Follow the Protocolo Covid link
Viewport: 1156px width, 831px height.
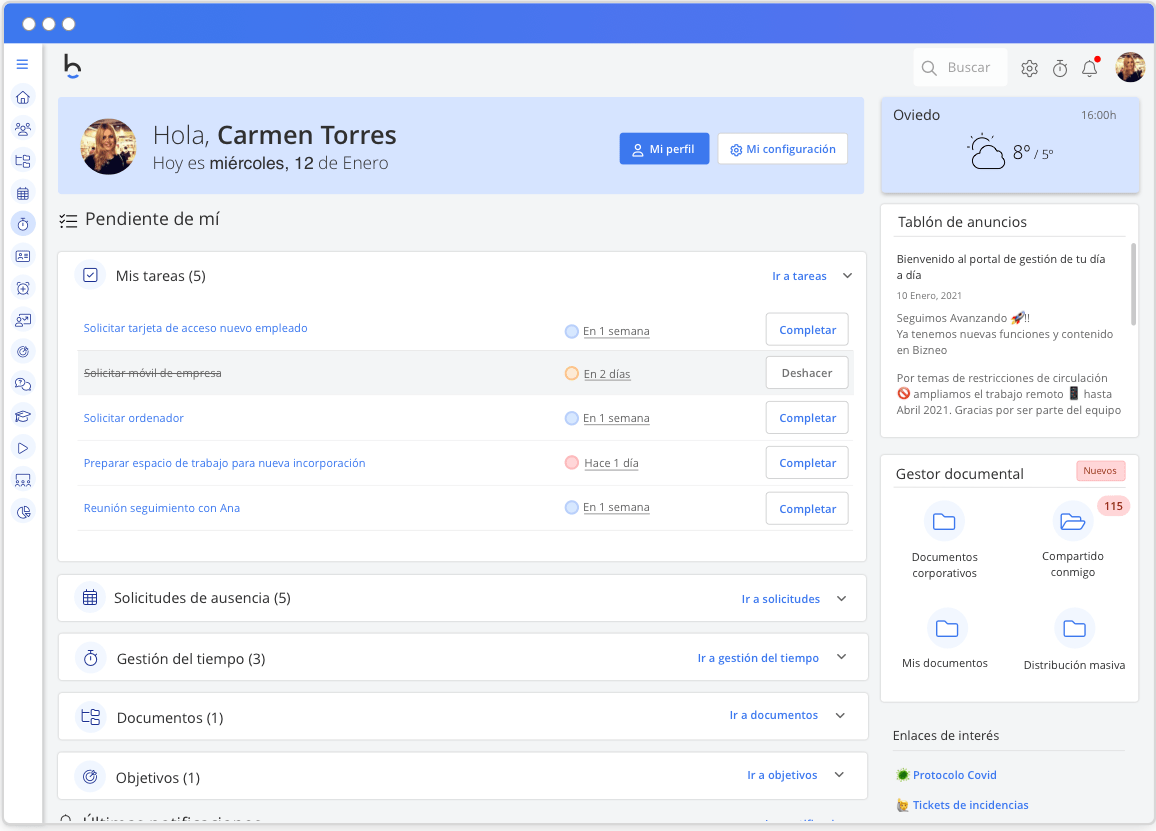click(953, 774)
